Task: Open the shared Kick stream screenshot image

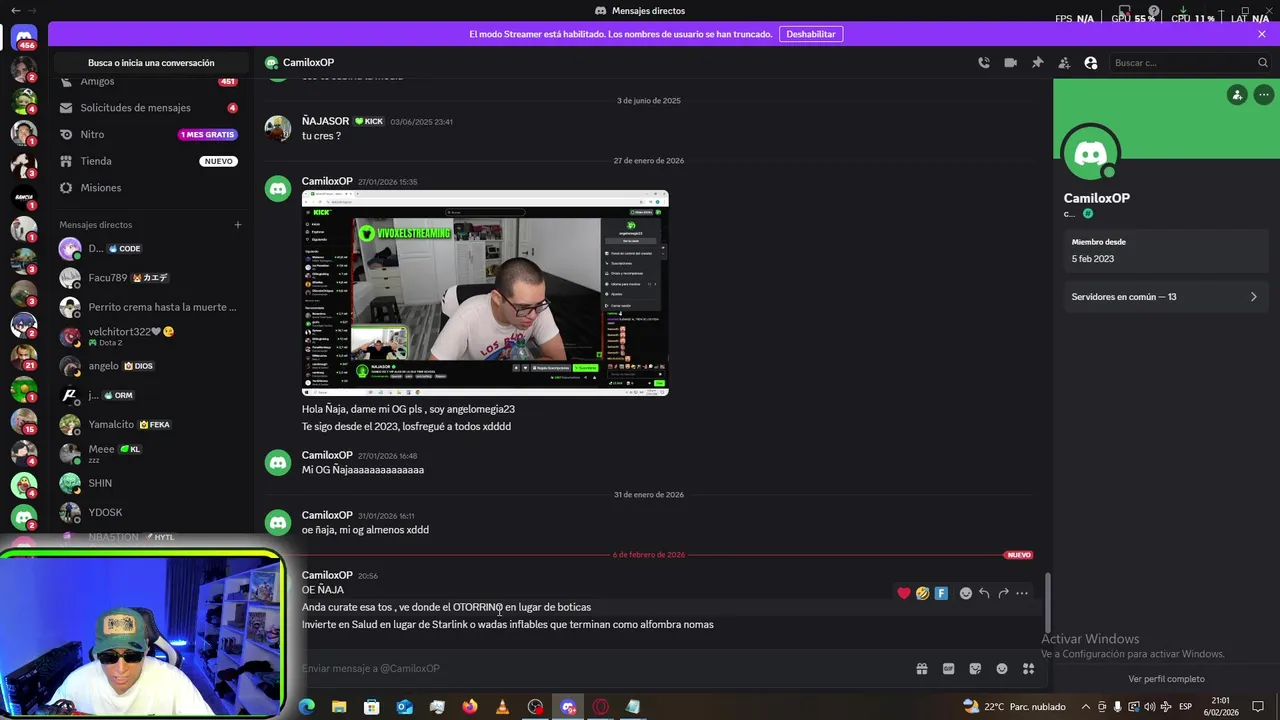Action: click(485, 293)
